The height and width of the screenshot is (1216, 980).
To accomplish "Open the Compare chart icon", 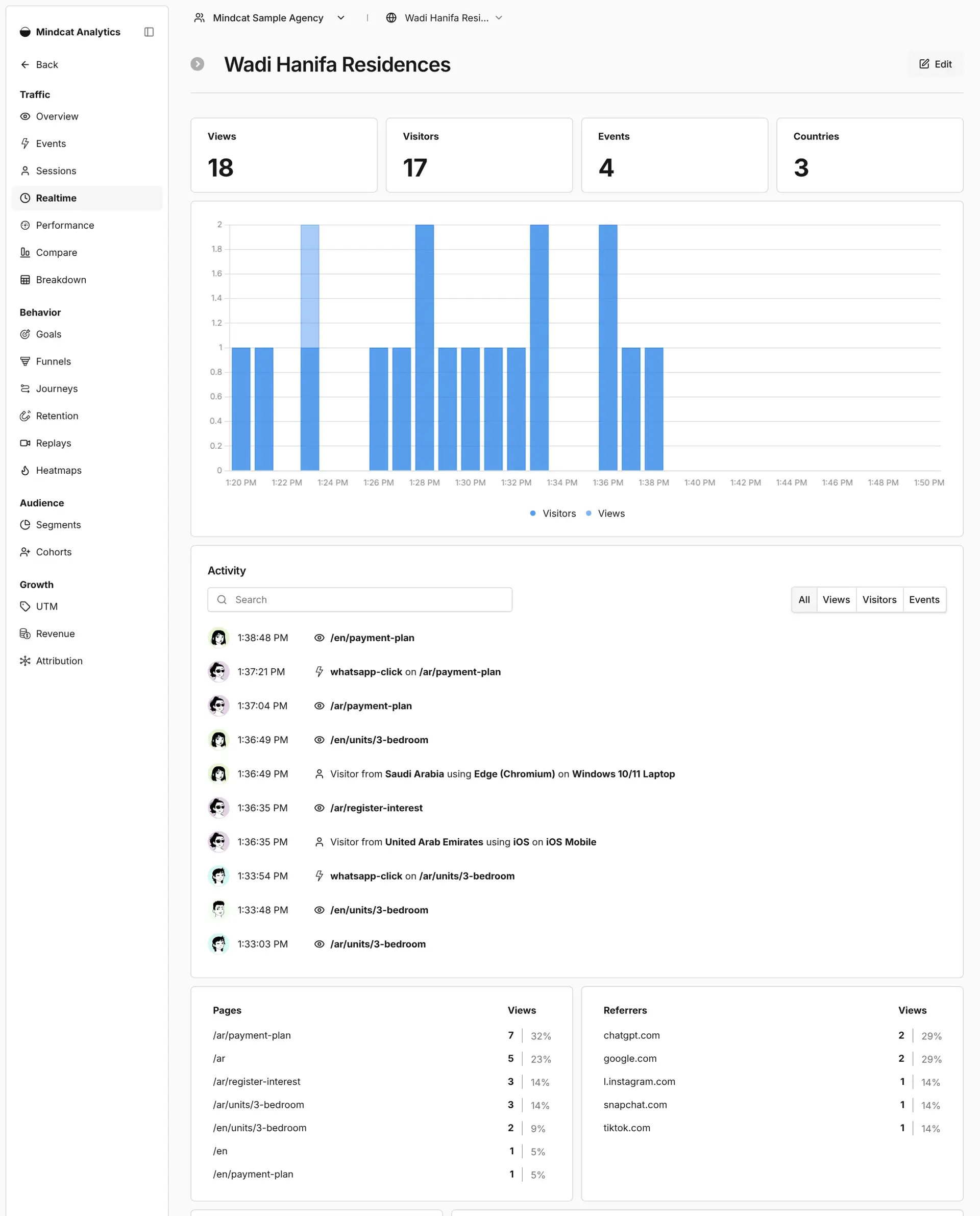I will (25, 252).
